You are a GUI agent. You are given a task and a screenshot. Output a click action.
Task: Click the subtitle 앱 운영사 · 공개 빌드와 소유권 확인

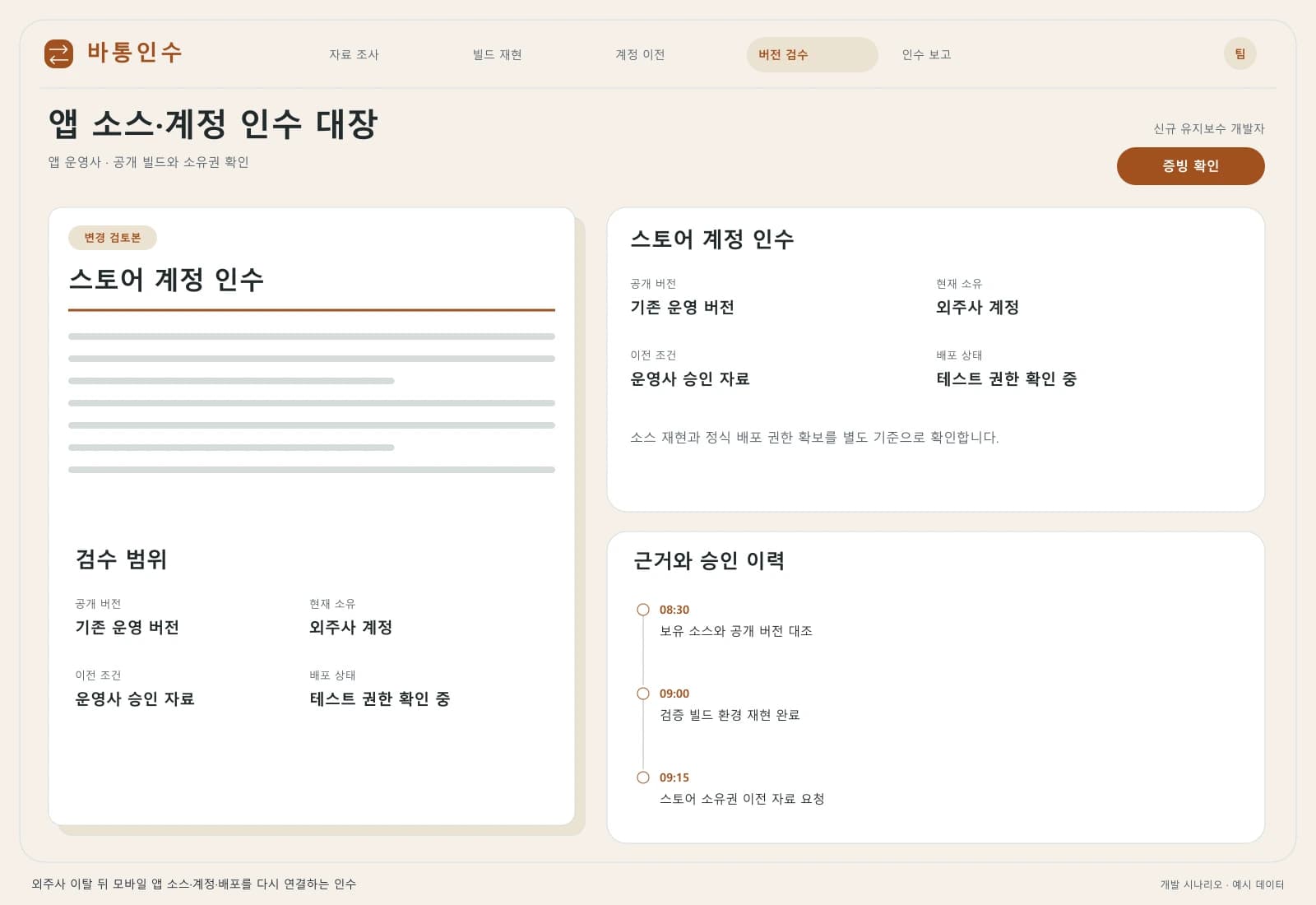coord(149,162)
